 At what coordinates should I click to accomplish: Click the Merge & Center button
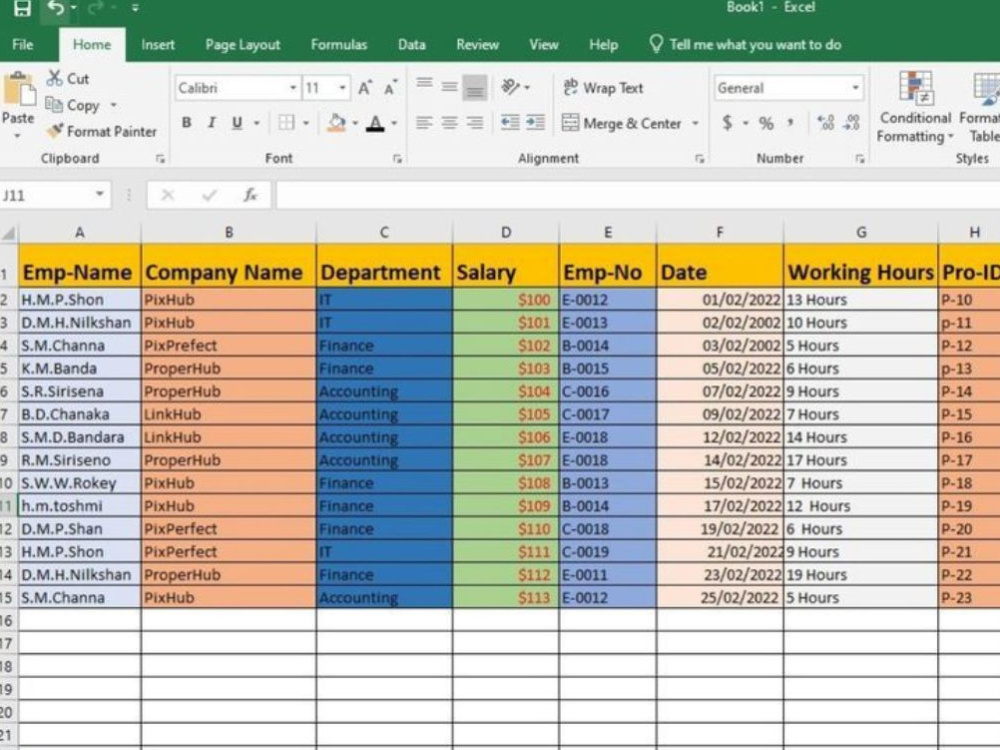coord(622,123)
